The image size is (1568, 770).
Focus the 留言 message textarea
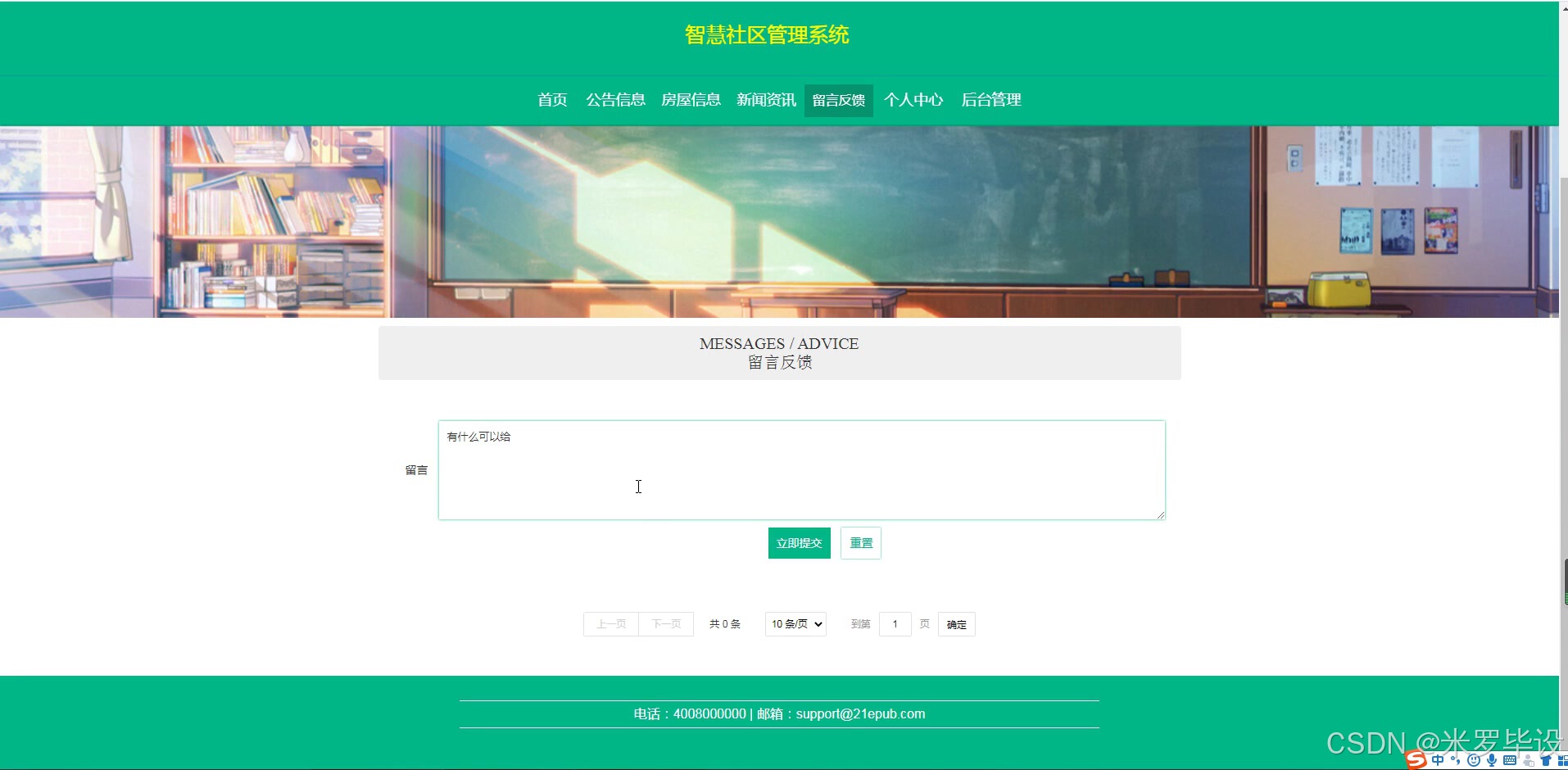point(802,470)
